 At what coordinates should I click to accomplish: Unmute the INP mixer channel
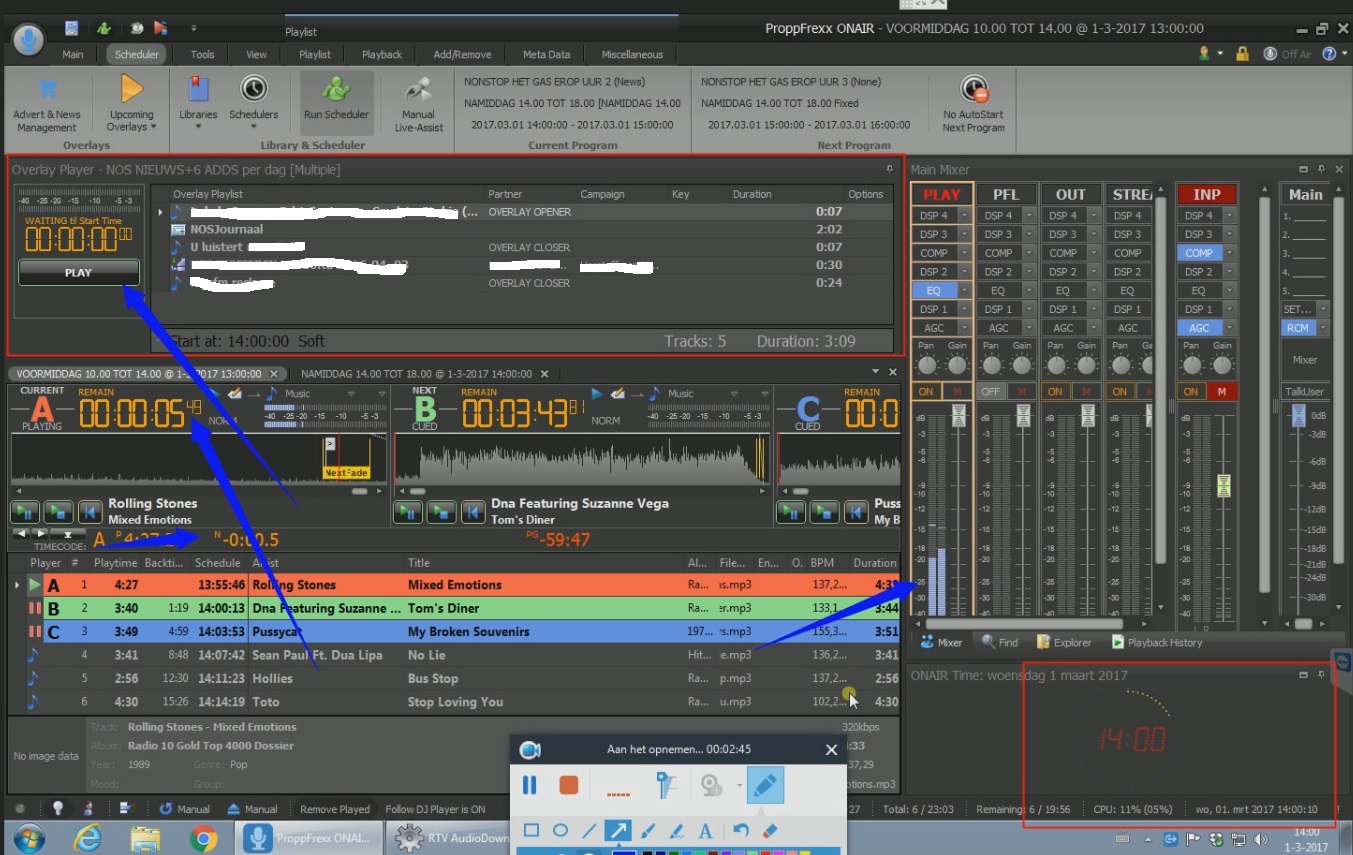1223,392
